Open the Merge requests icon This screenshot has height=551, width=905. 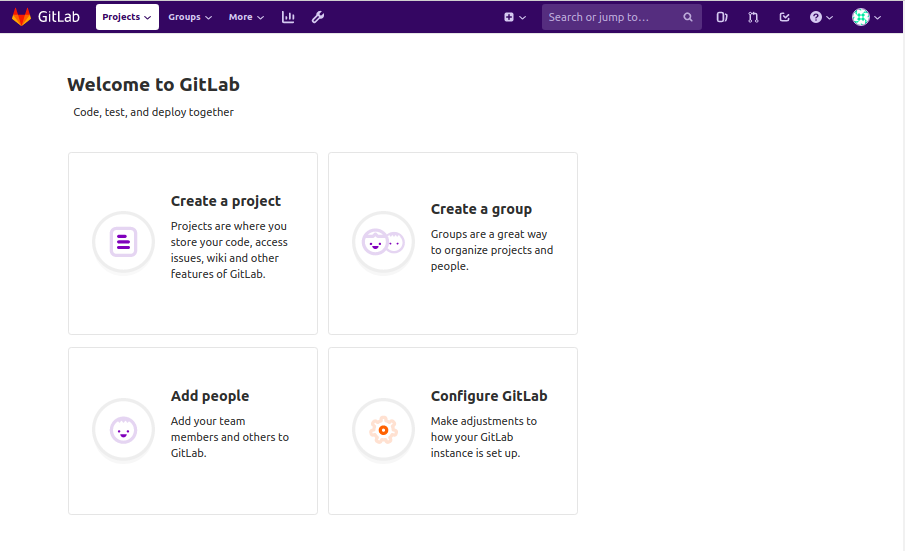[x=753, y=17]
